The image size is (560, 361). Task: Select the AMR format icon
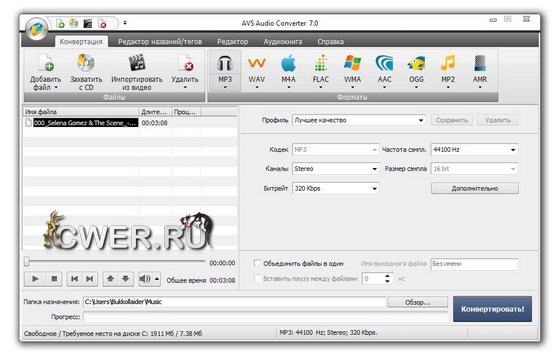pyautogui.click(x=480, y=64)
